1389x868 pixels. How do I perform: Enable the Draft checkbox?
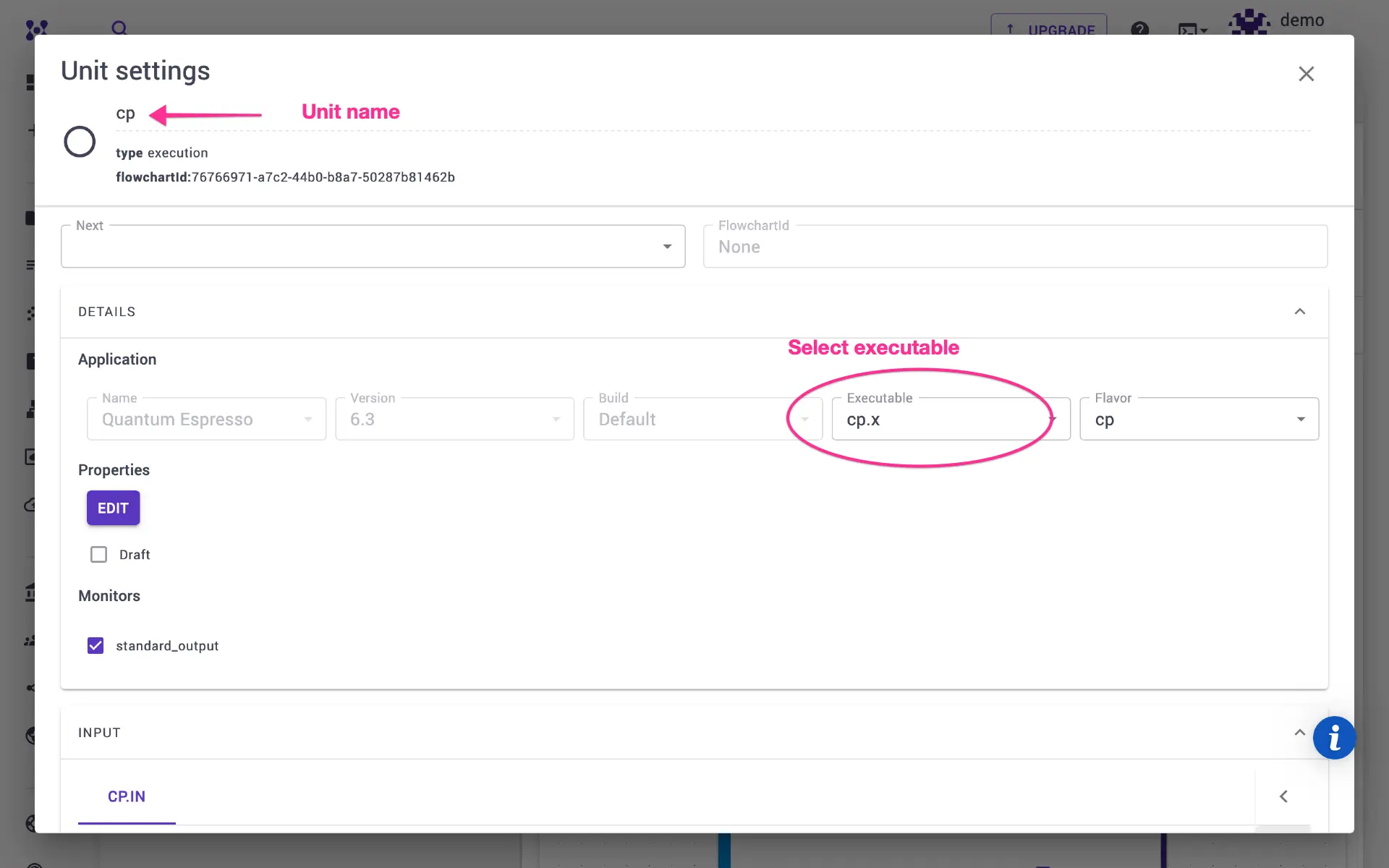pos(98,554)
